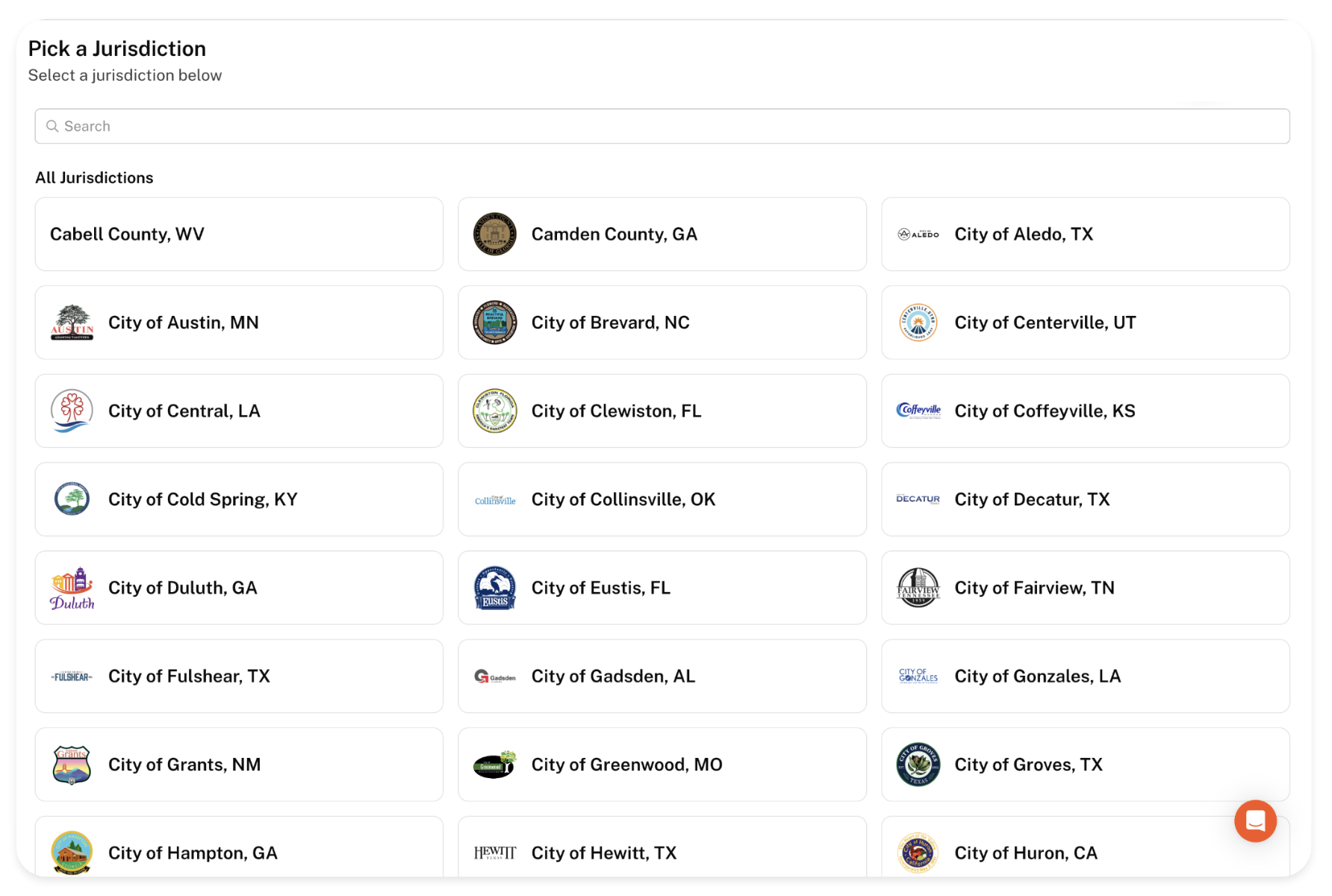Select City of Hewitt, TX

point(662,851)
